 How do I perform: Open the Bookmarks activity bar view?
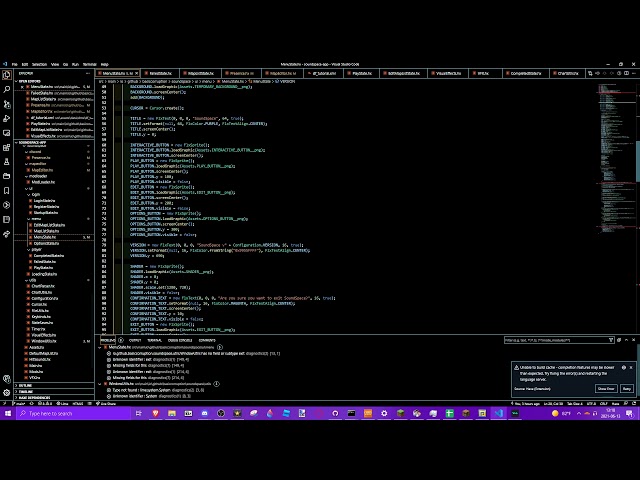coord(7,191)
